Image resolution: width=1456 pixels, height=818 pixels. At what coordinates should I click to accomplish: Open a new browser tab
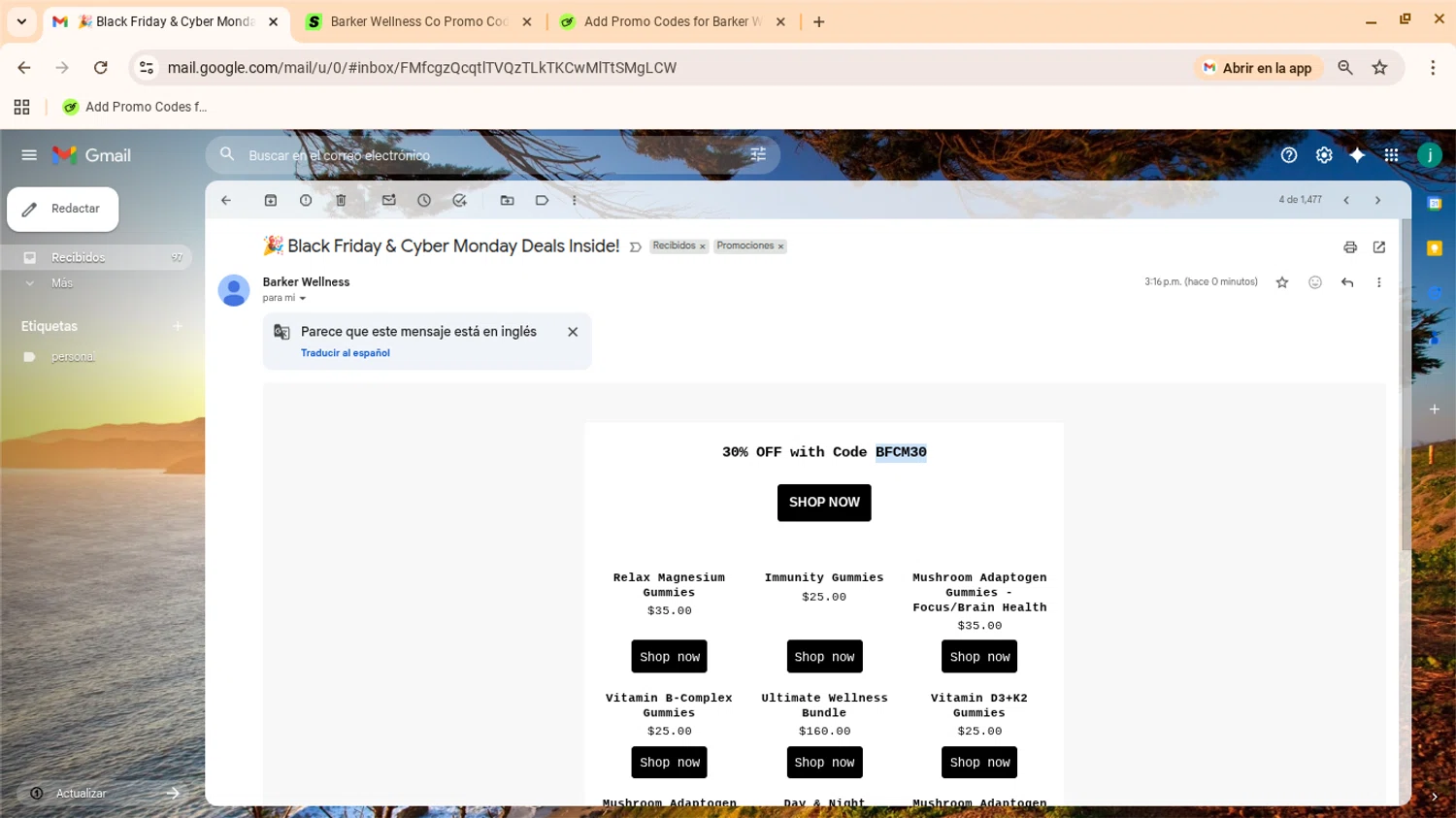[x=819, y=21]
